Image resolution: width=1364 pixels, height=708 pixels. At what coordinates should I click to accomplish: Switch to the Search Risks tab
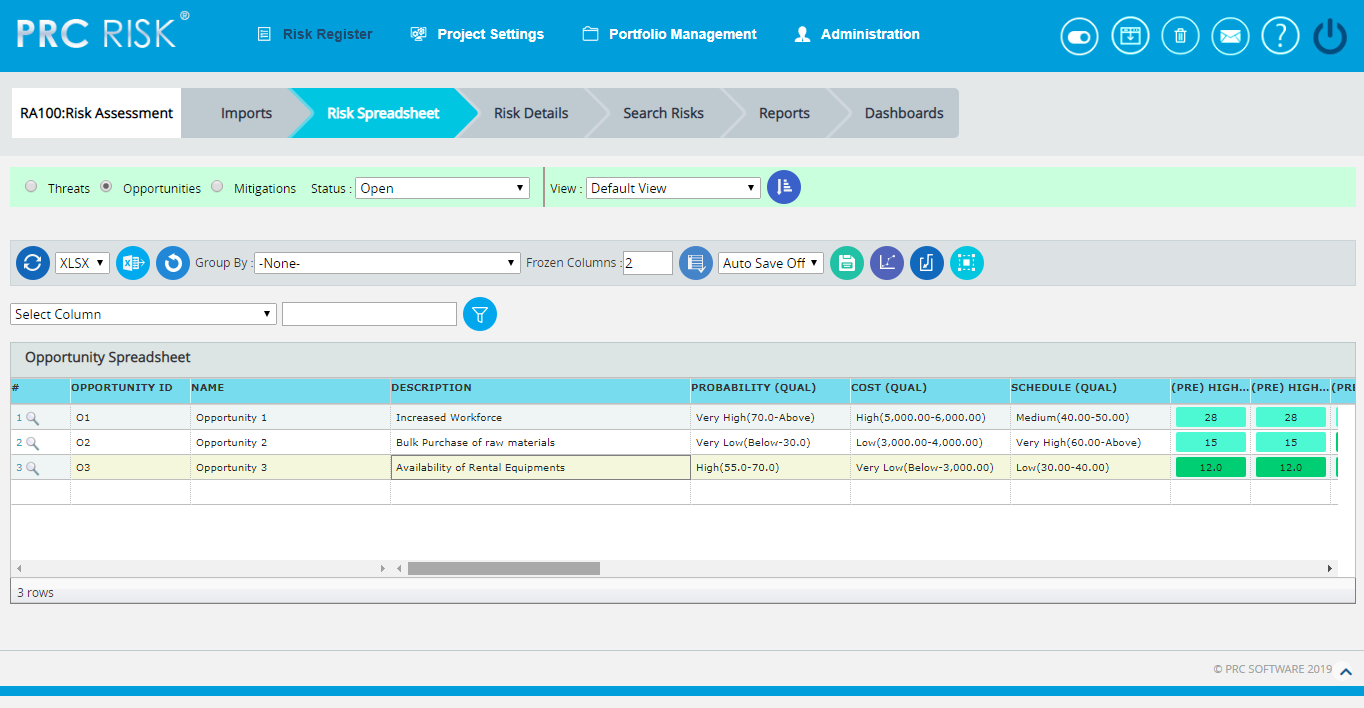pyautogui.click(x=663, y=113)
